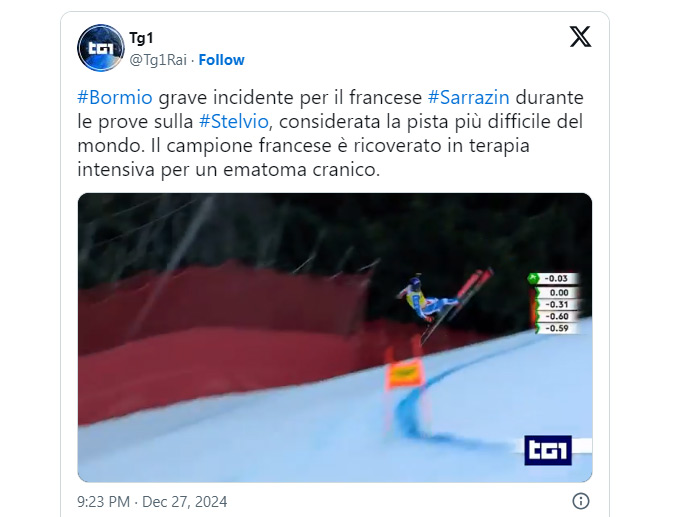Screen dimensions: 677x517
Task: Click the airborne skier in the video
Action: click(430, 300)
